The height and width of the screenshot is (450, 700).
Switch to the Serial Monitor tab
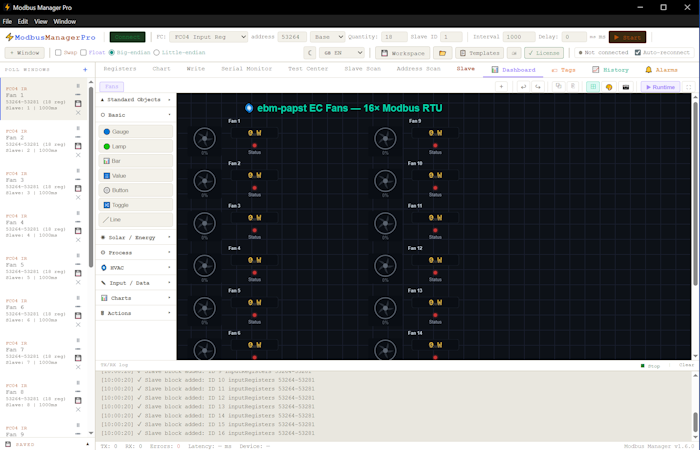coord(246,69)
